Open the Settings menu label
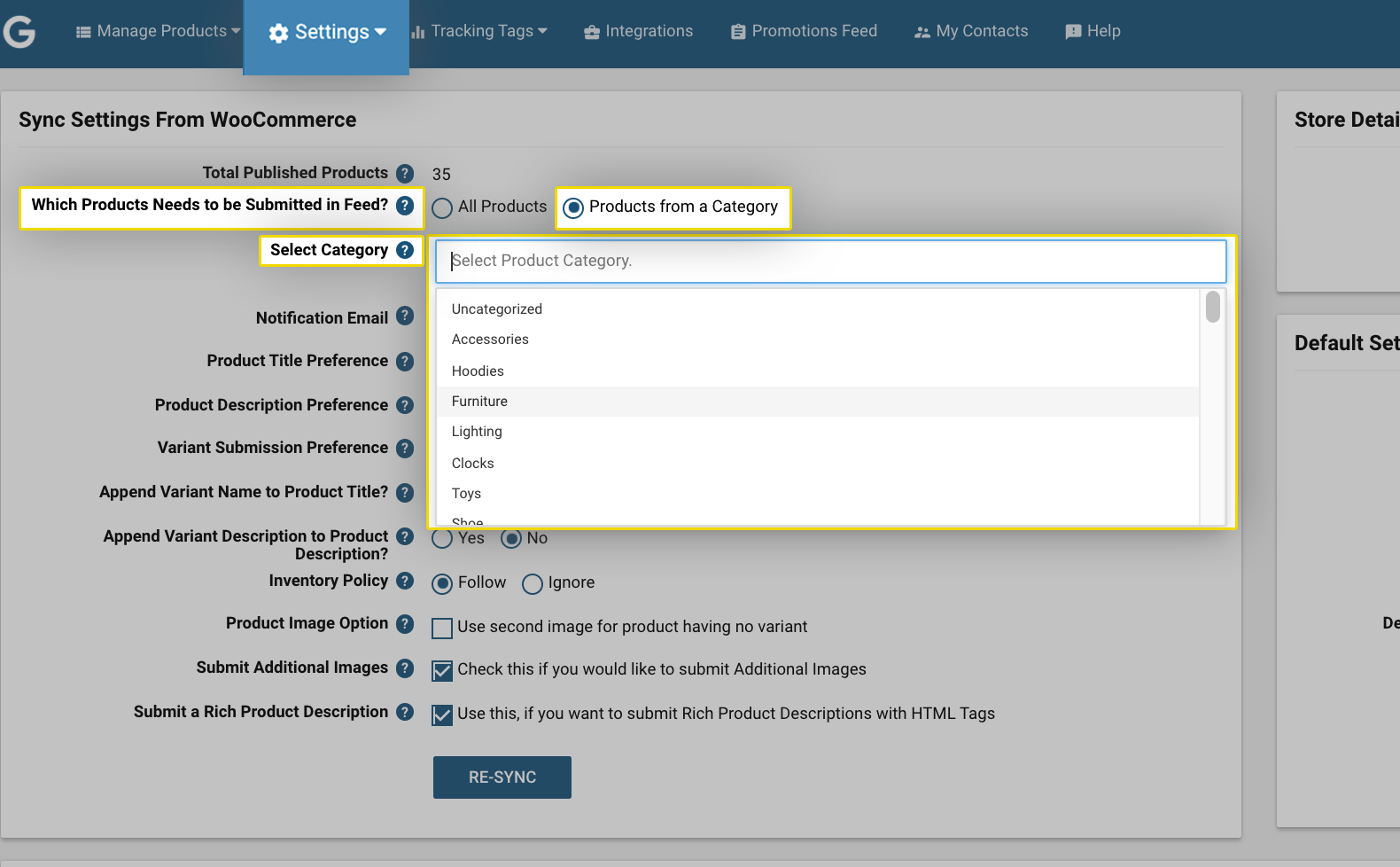The image size is (1400, 867). pyautogui.click(x=332, y=32)
